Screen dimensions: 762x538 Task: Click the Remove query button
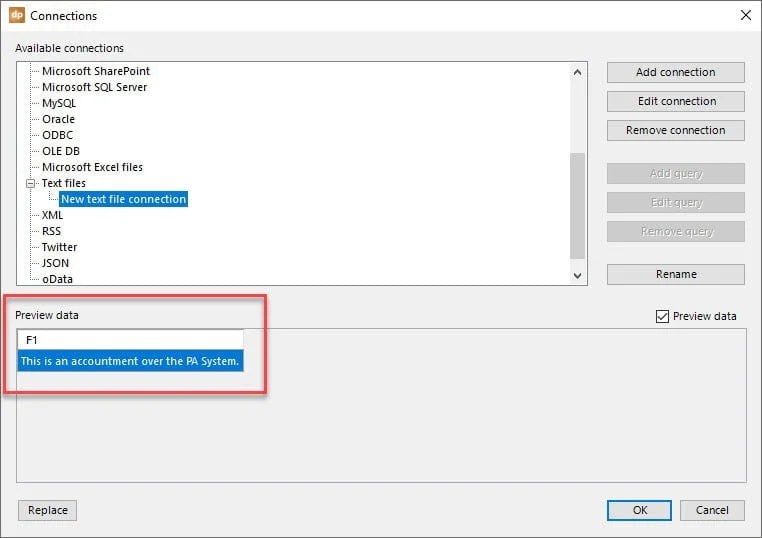675,231
